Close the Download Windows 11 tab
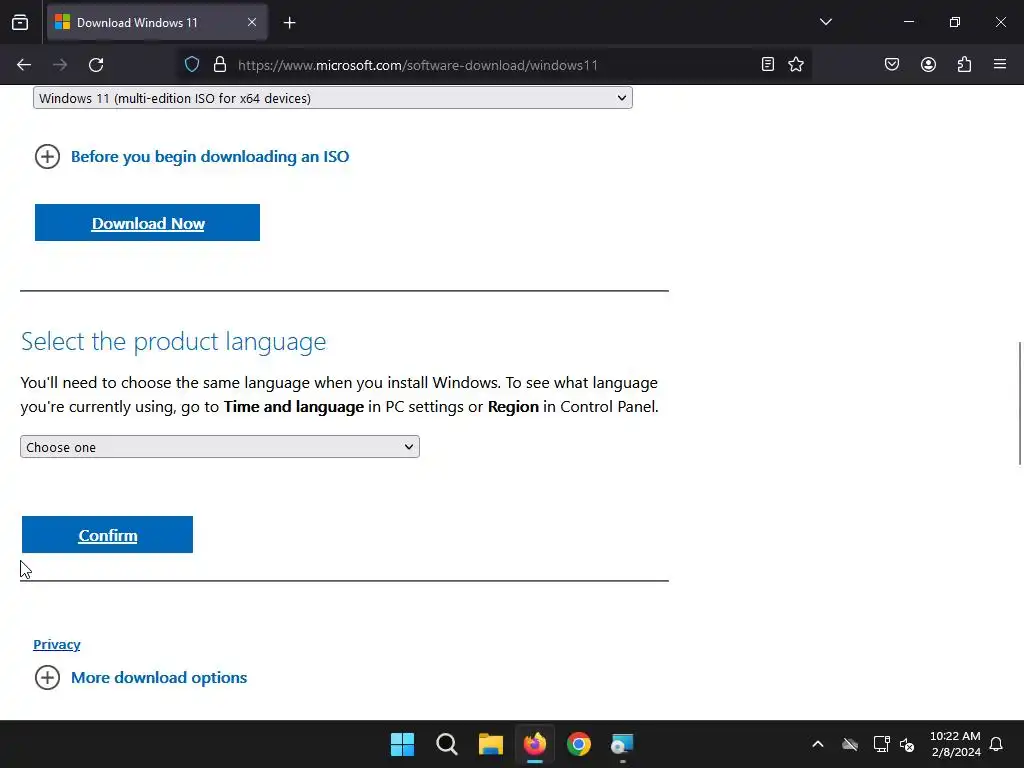The height and width of the screenshot is (768, 1024). [251, 22]
